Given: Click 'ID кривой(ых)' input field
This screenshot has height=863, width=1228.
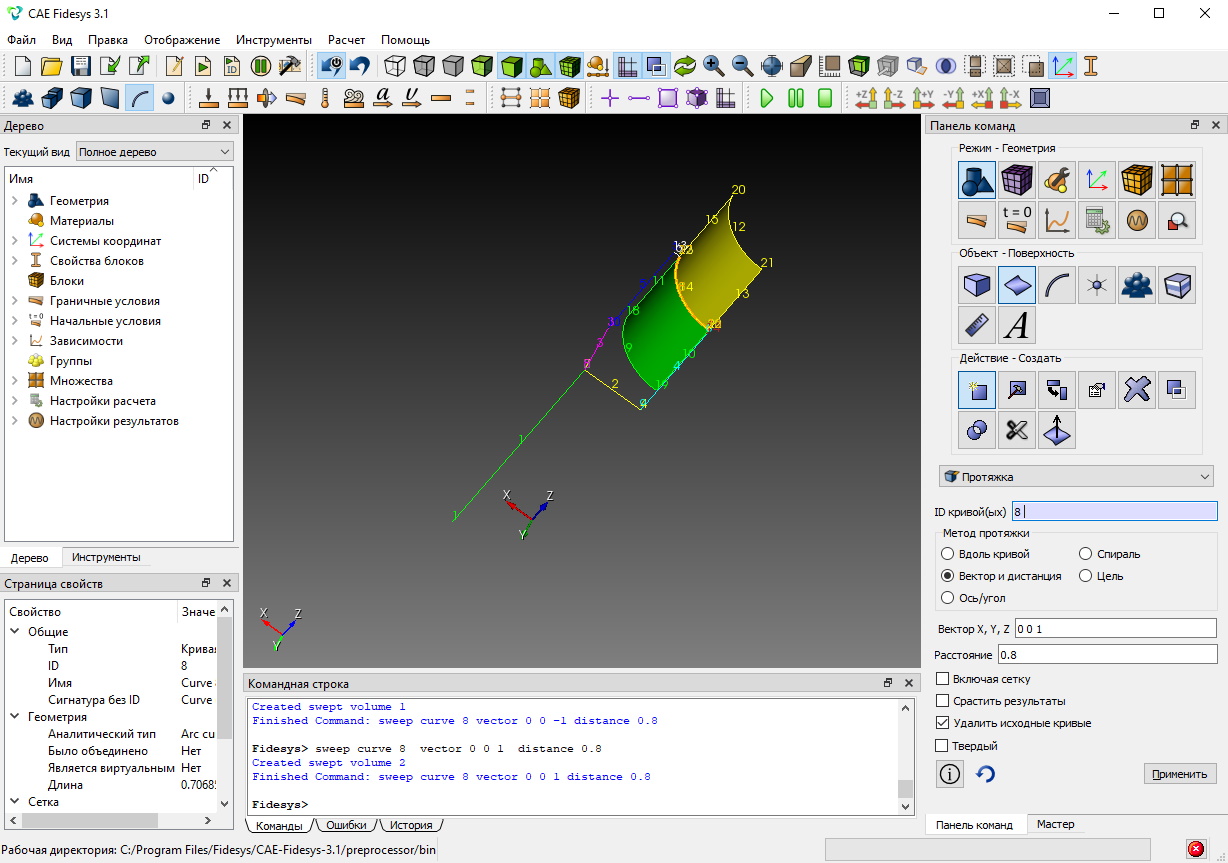Looking at the screenshot, I should point(1114,511).
